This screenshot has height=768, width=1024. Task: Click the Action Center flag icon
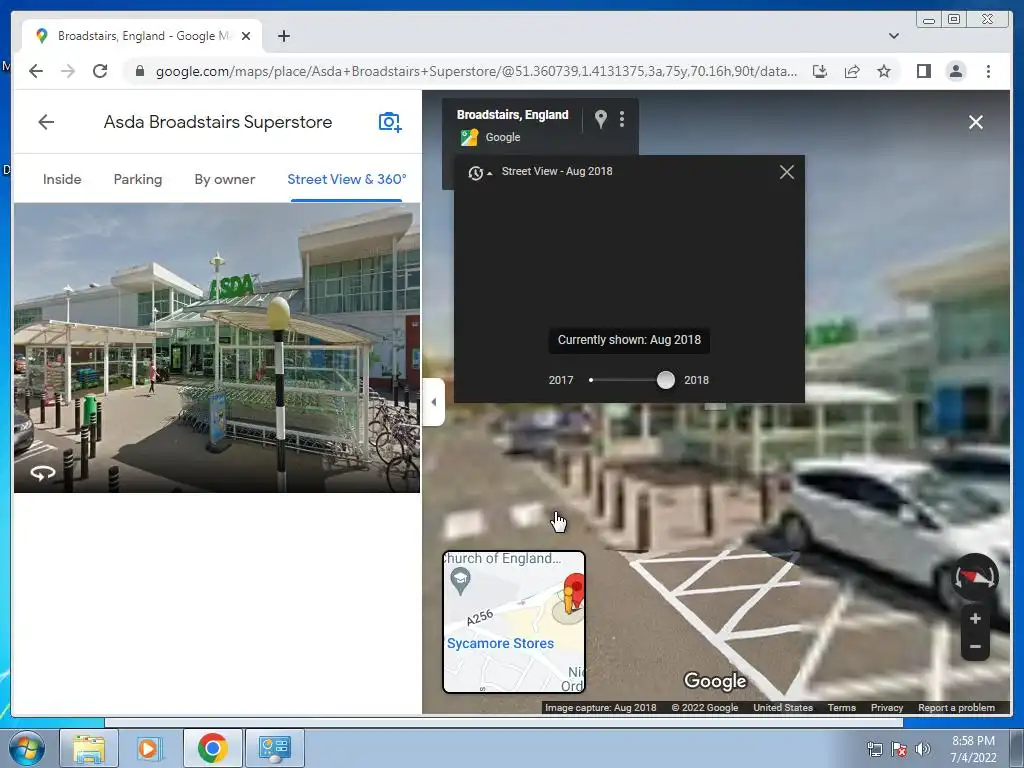pos(899,749)
